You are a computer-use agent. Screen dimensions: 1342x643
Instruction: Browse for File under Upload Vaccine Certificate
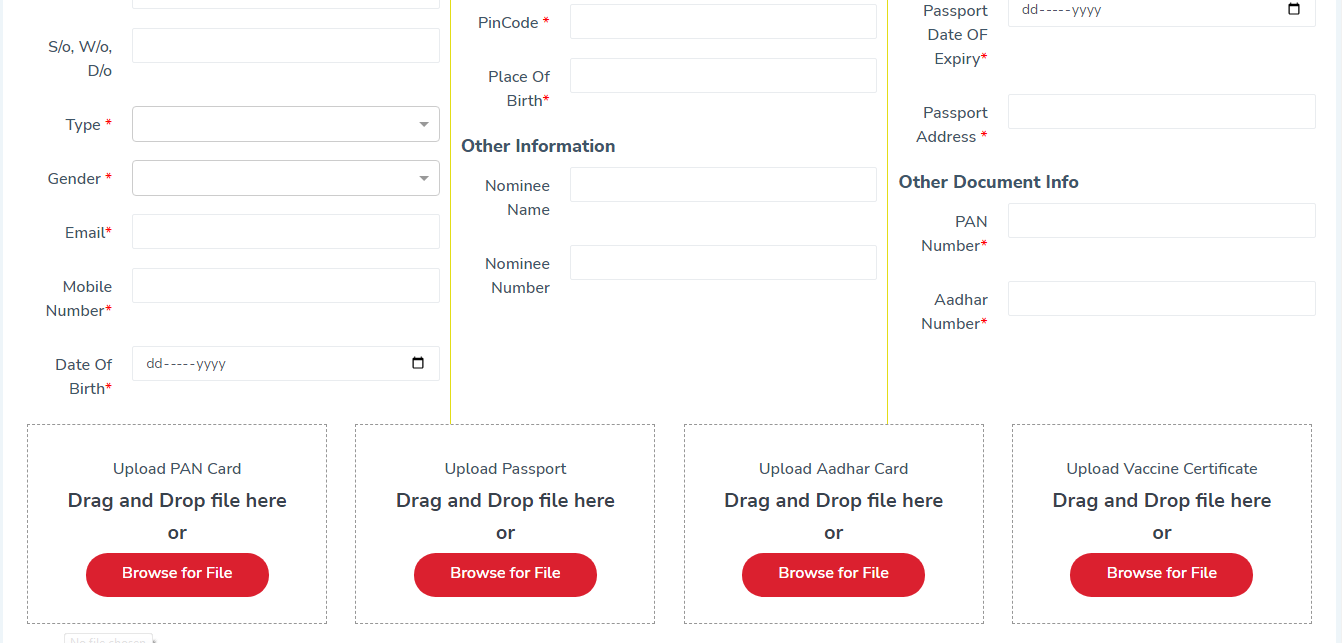(x=1161, y=574)
